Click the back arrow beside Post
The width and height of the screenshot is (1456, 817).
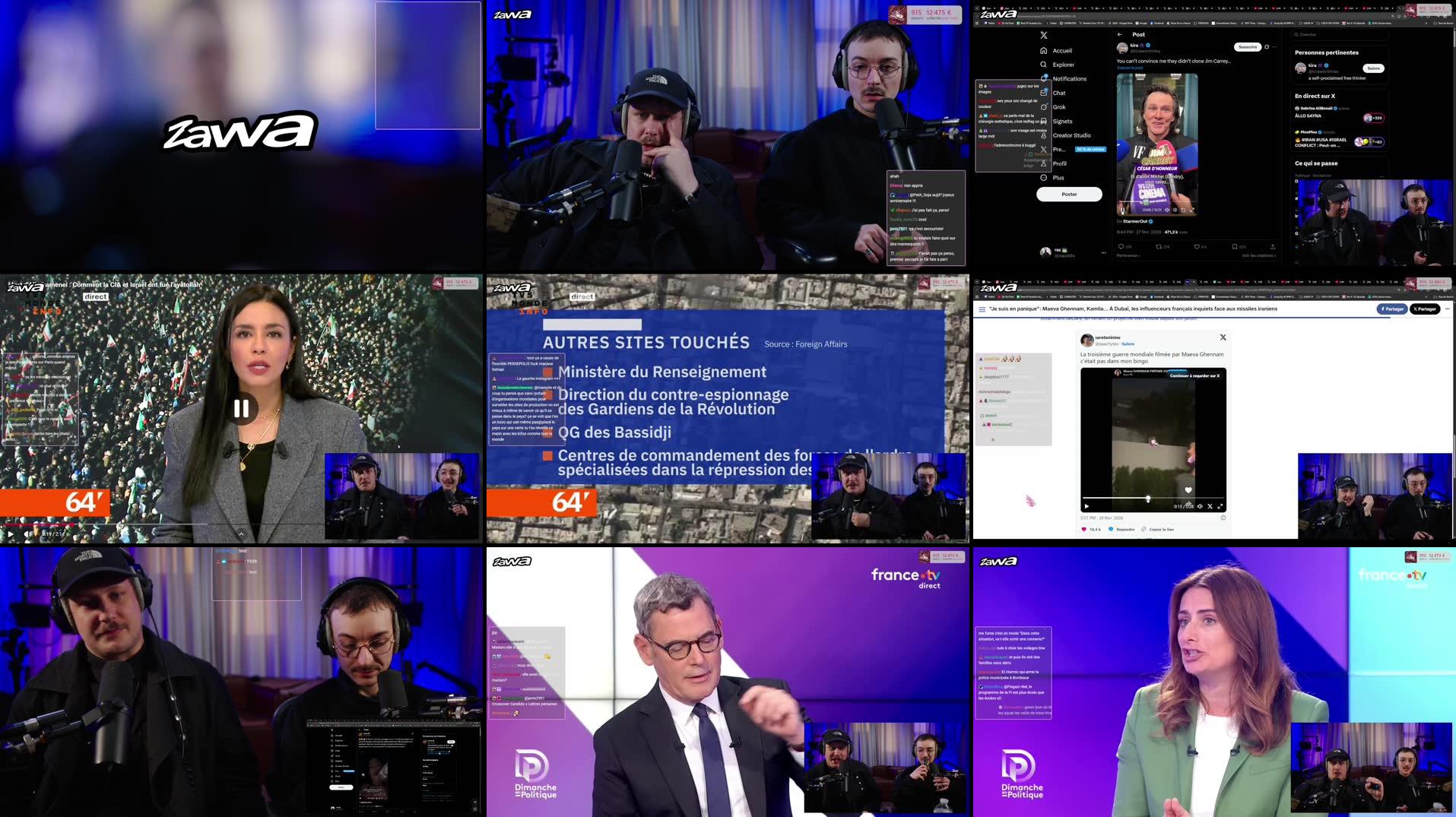[x=1119, y=35]
